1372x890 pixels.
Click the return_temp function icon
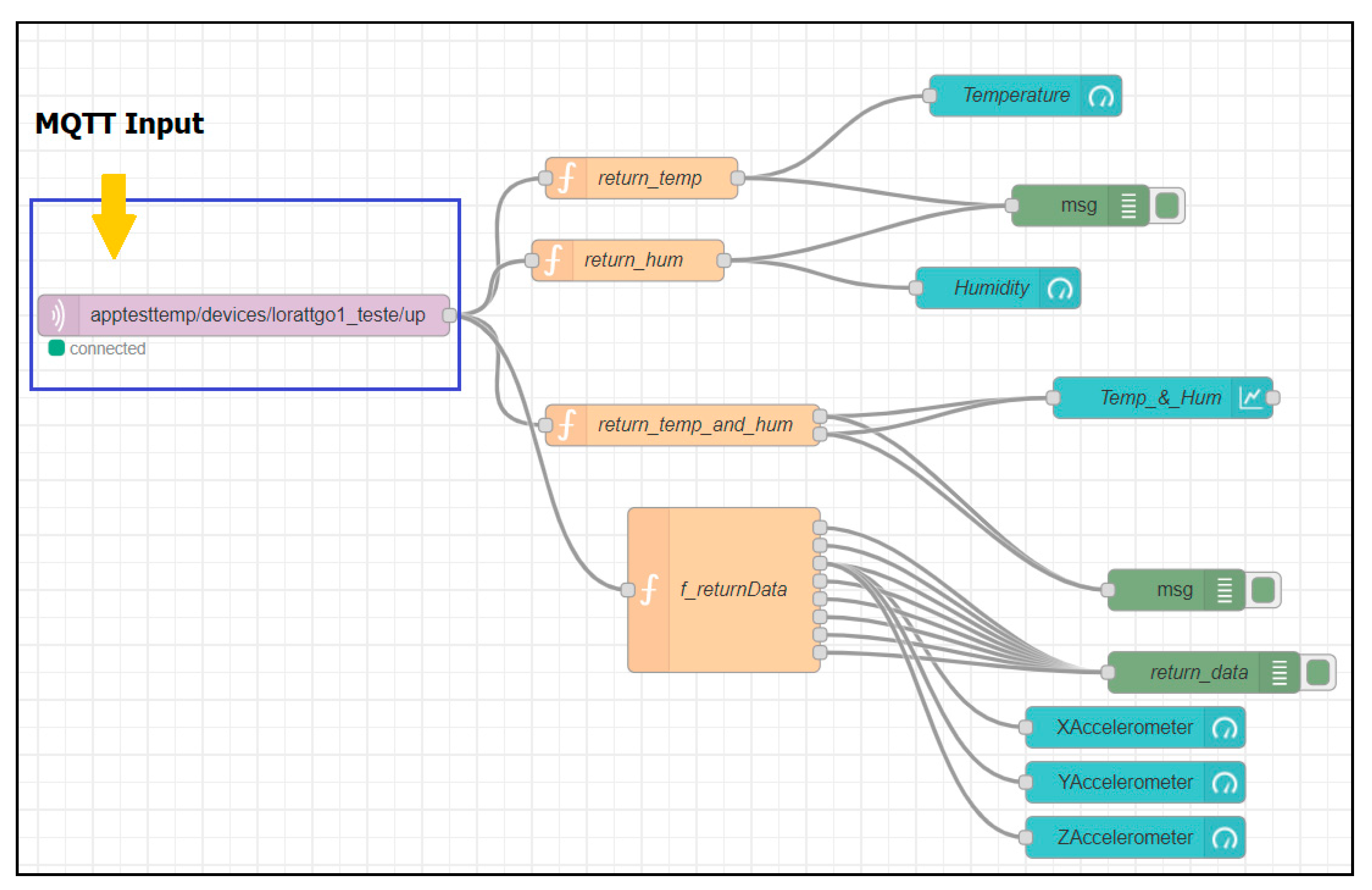[x=567, y=178]
